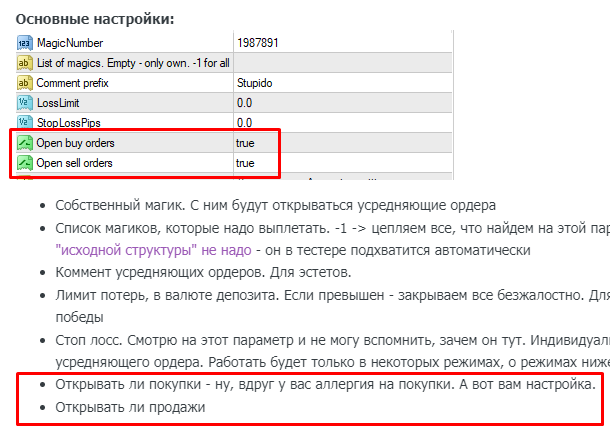The image size is (610, 446).
Task: Click the List of magics string icon
Action: coord(25,63)
